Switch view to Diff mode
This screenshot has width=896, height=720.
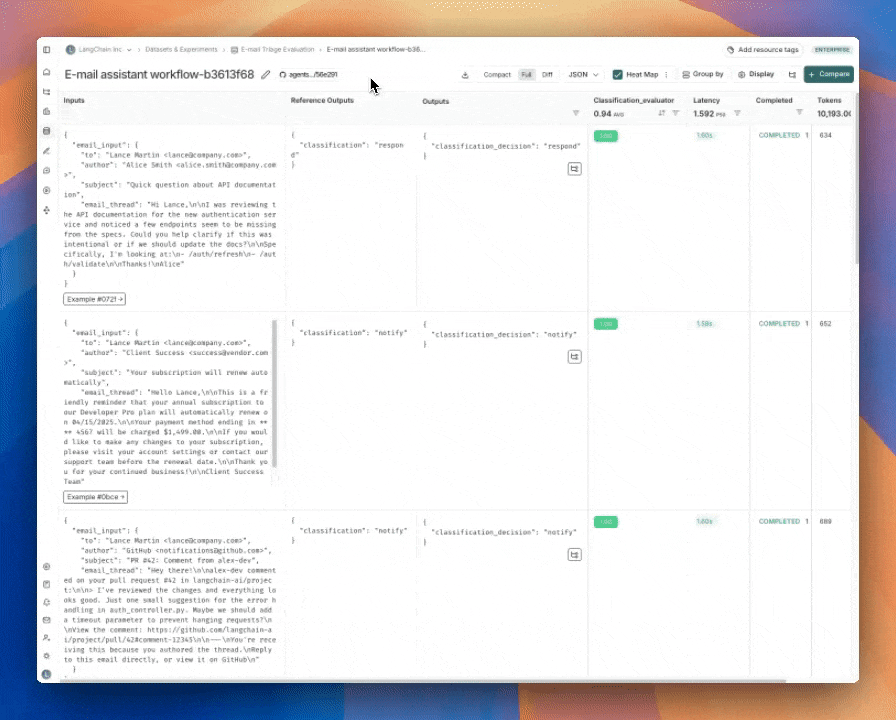[x=547, y=74]
